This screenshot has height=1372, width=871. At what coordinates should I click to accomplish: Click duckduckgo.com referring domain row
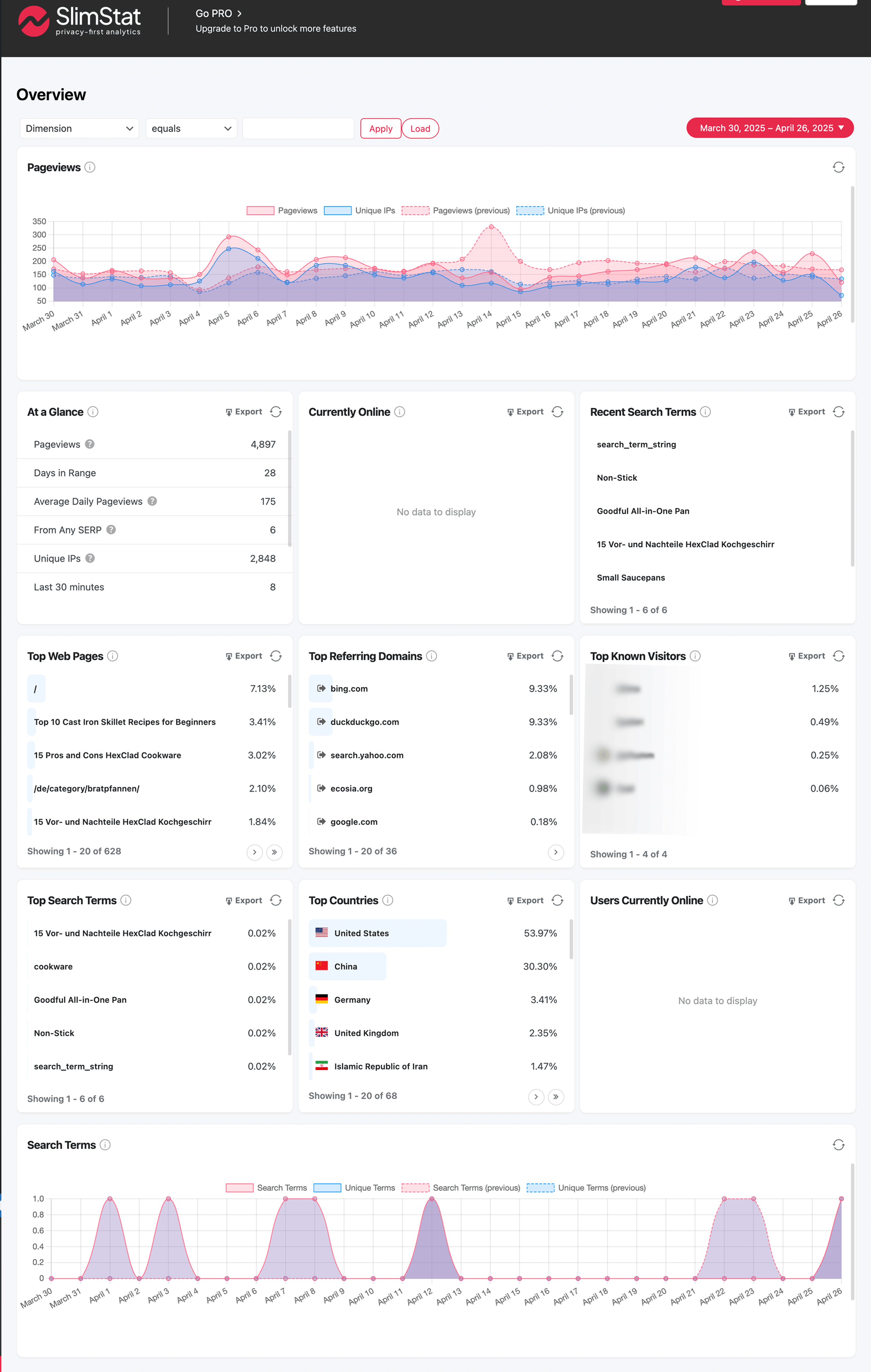point(437,722)
